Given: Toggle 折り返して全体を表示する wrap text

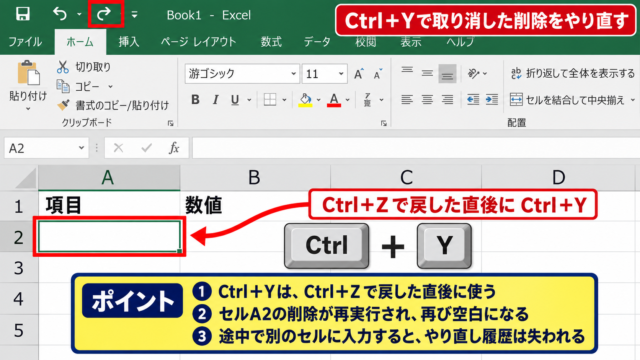Looking at the screenshot, I should click(573, 73).
